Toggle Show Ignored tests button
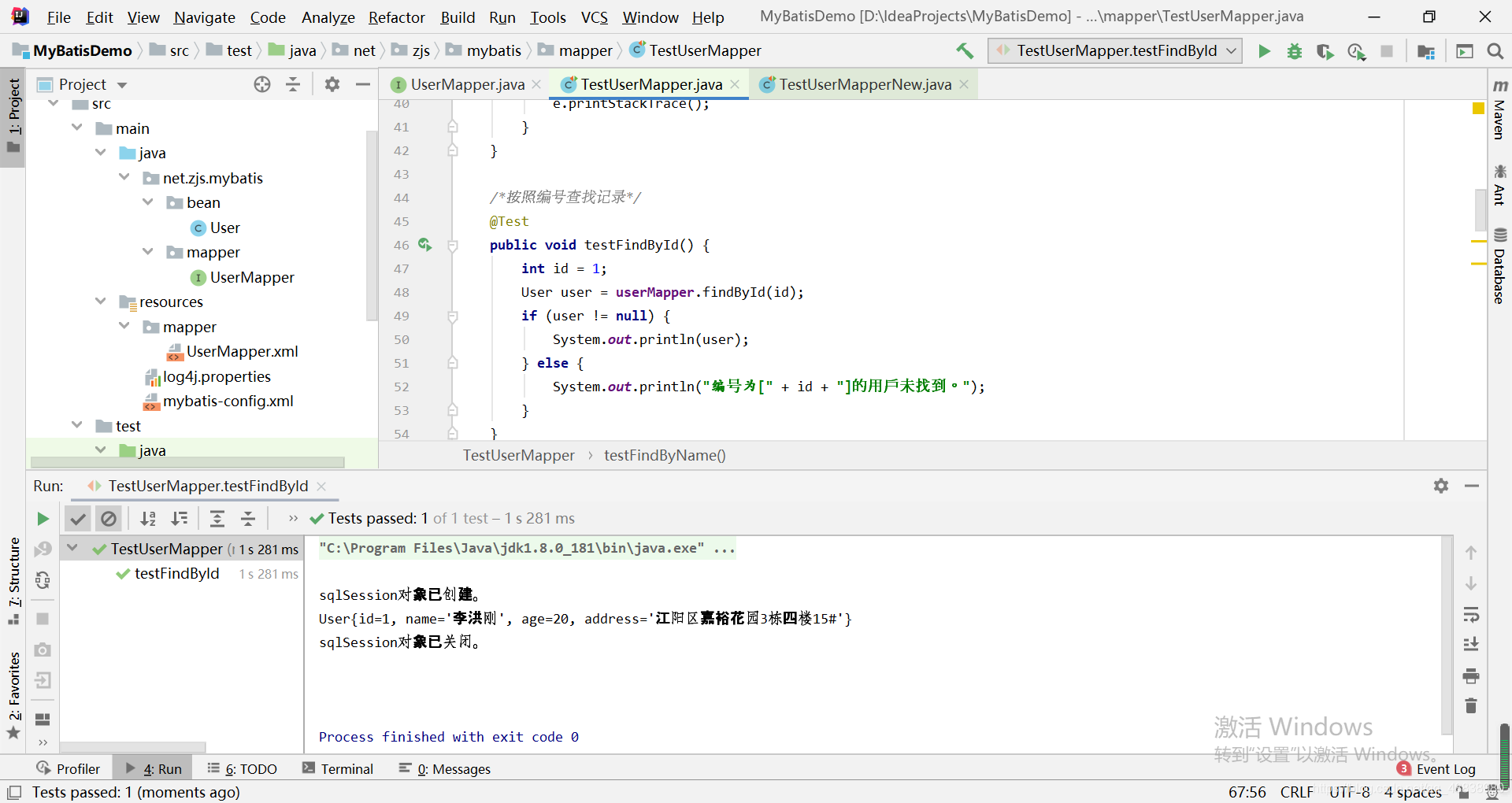The height and width of the screenshot is (803, 1512). coord(109,518)
